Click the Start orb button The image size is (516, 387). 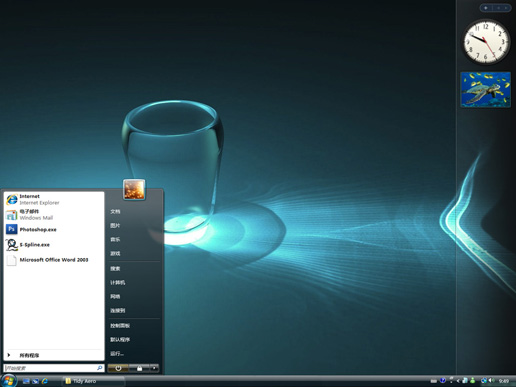coord(8,380)
